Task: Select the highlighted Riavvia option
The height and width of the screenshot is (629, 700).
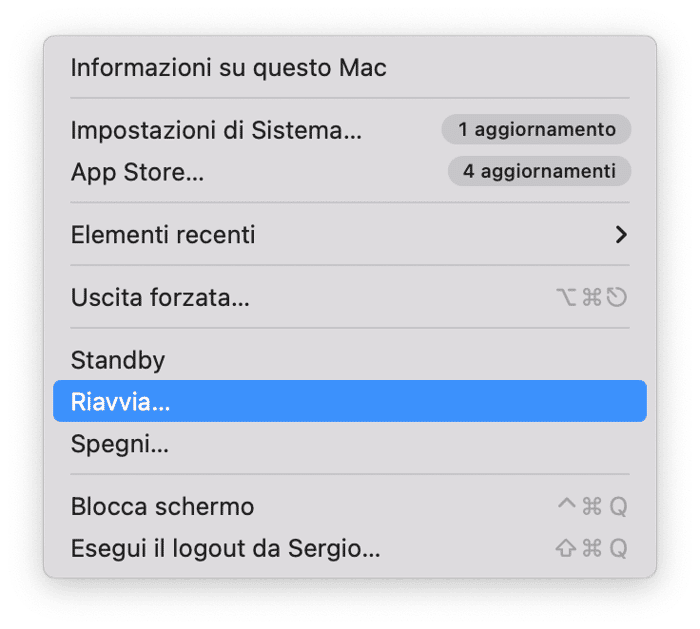Action: click(121, 402)
